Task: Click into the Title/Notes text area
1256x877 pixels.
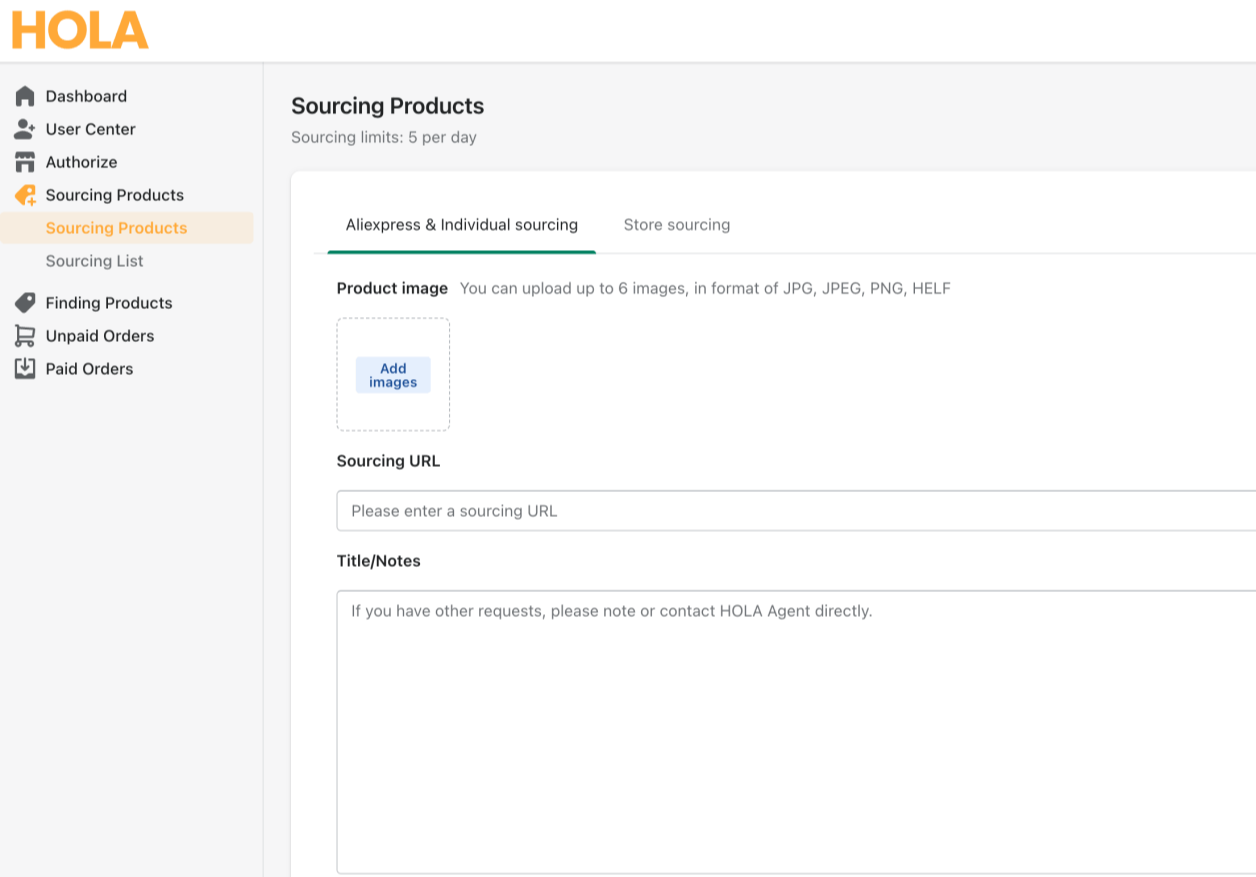Action: tap(795, 730)
